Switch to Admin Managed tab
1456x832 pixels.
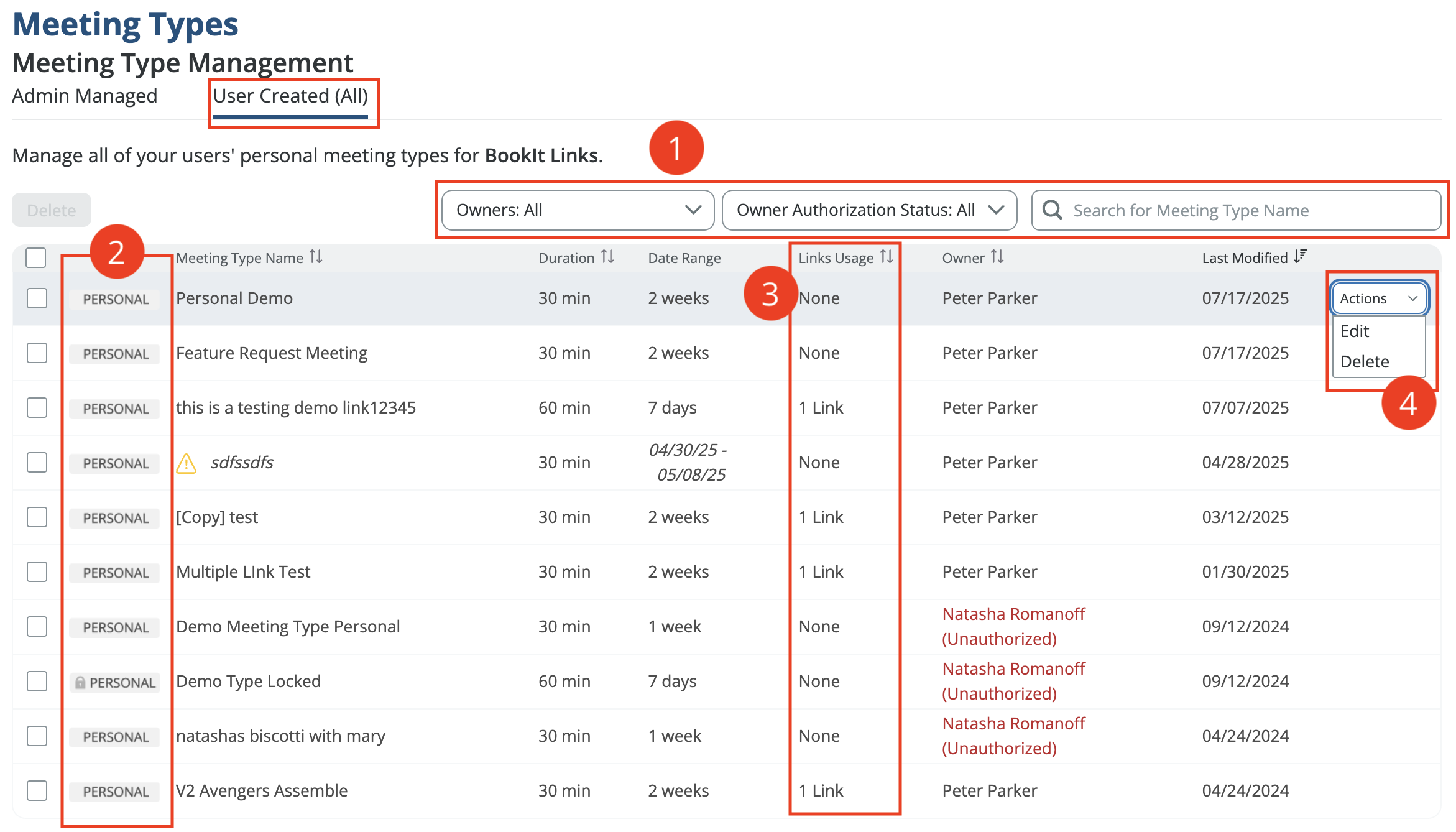(85, 96)
